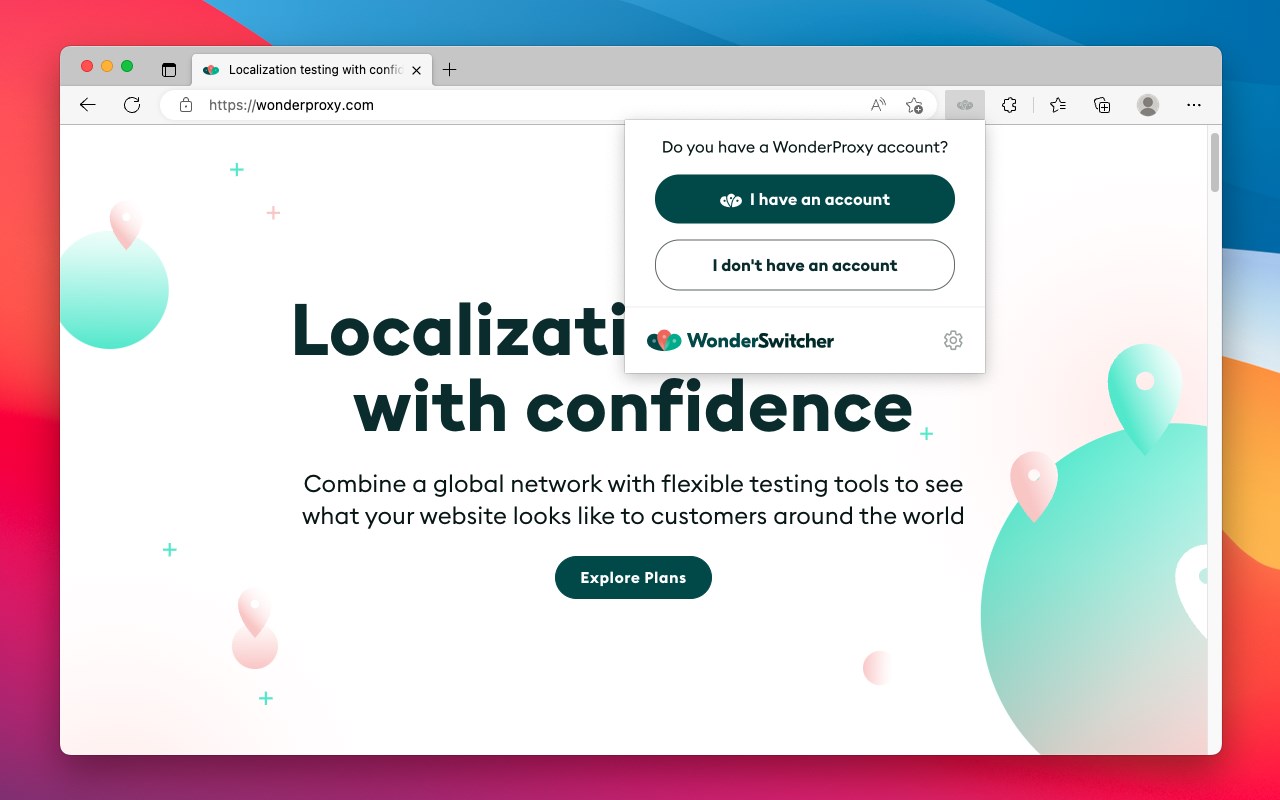Click WonderSwitcher logo in popup
Viewport: 1280px width, 800px height.
[740, 341]
